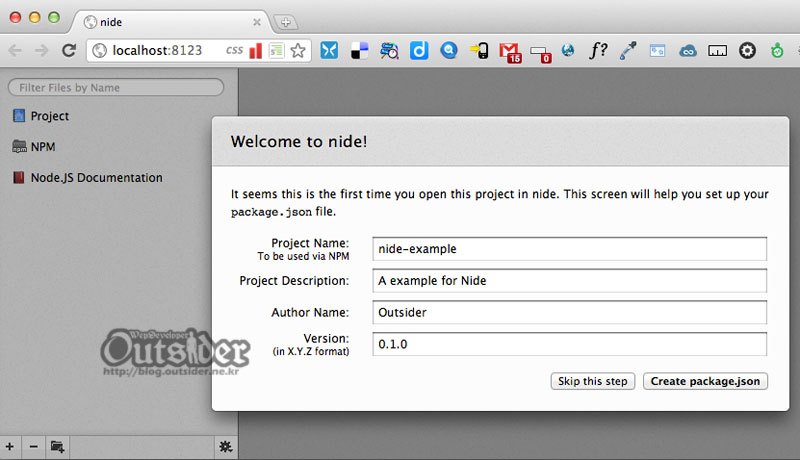This screenshot has width=800, height=460.
Task: Click the send-to-phone extension icon
Action: pos(479,50)
